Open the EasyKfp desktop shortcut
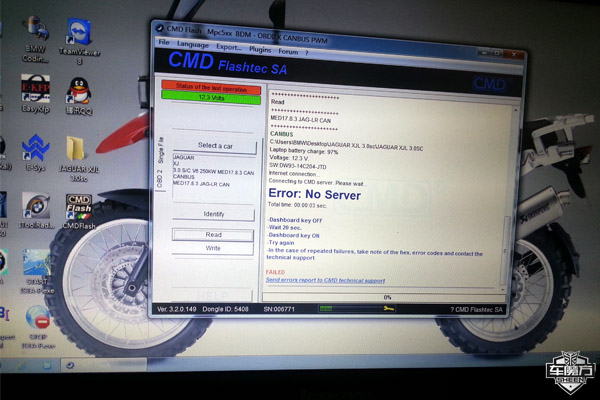600x400 pixels. click(x=35, y=94)
